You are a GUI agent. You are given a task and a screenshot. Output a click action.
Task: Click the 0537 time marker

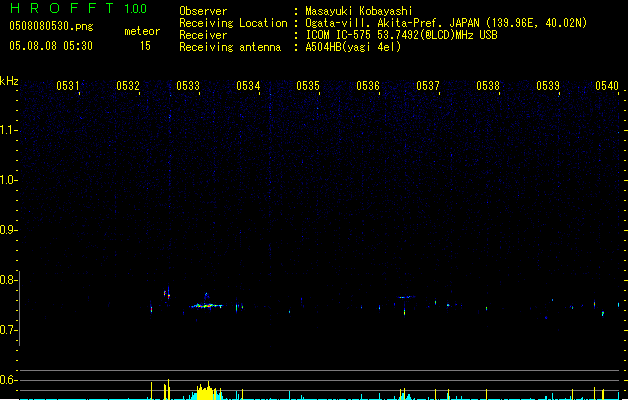[428, 86]
